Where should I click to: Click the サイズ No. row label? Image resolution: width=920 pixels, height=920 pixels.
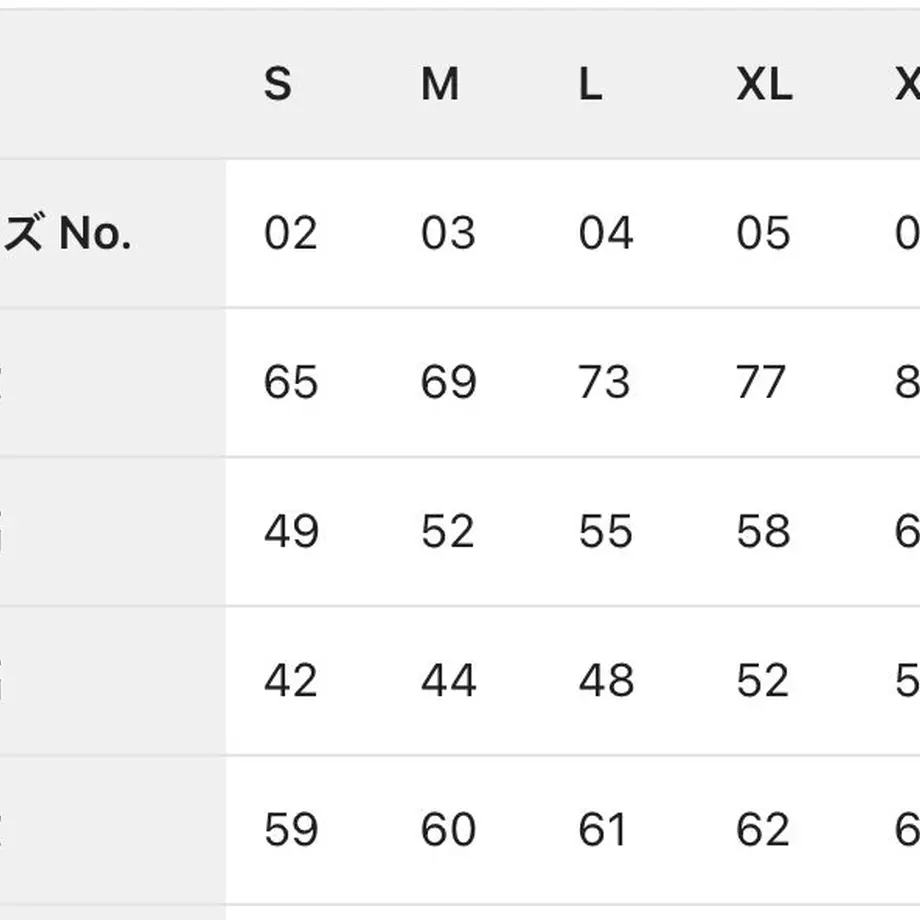click(x=66, y=233)
